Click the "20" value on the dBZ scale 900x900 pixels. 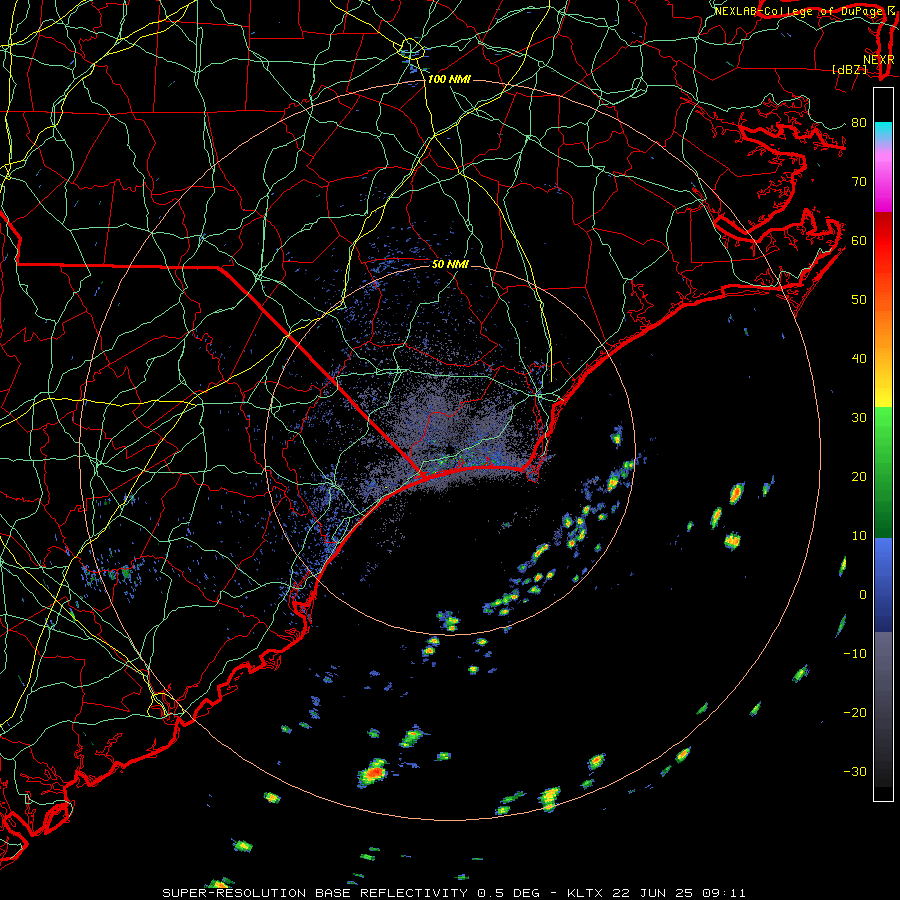pyautogui.click(x=859, y=477)
